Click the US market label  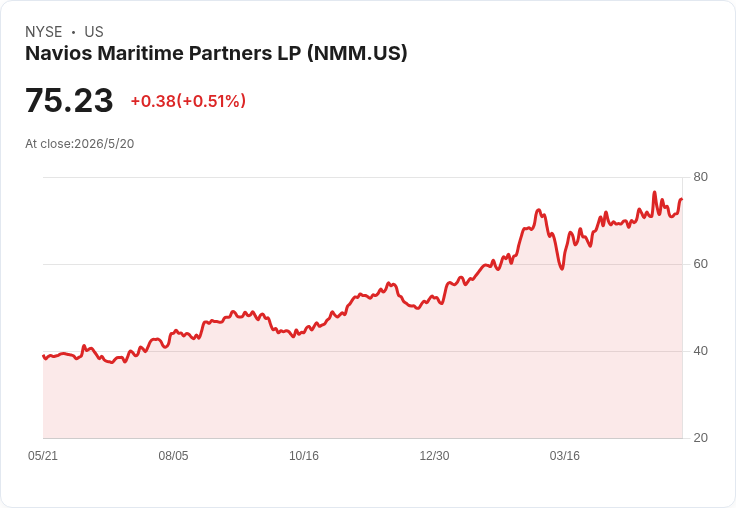point(94,32)
